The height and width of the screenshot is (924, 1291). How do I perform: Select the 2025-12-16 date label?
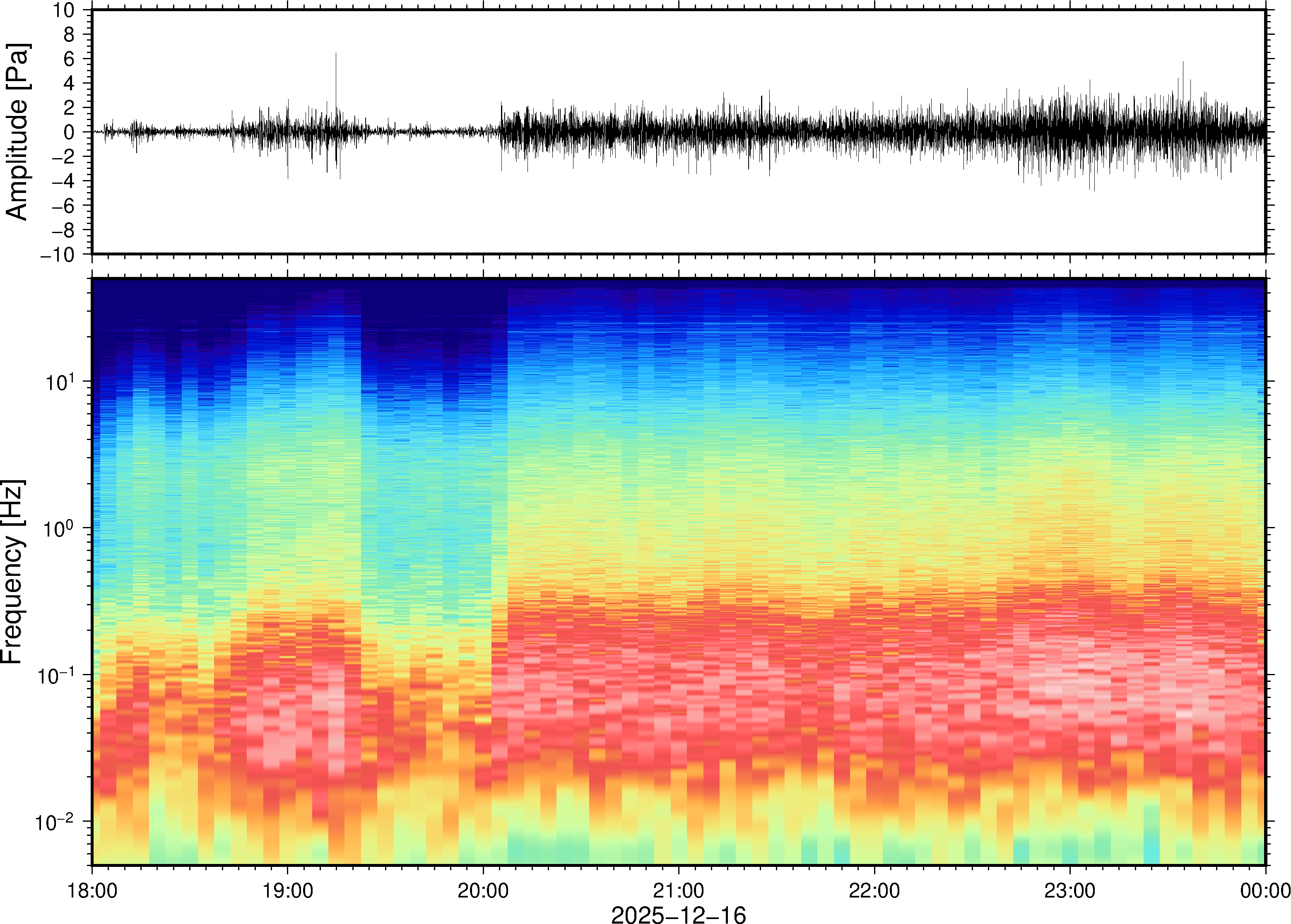click(x=678, y=914)
